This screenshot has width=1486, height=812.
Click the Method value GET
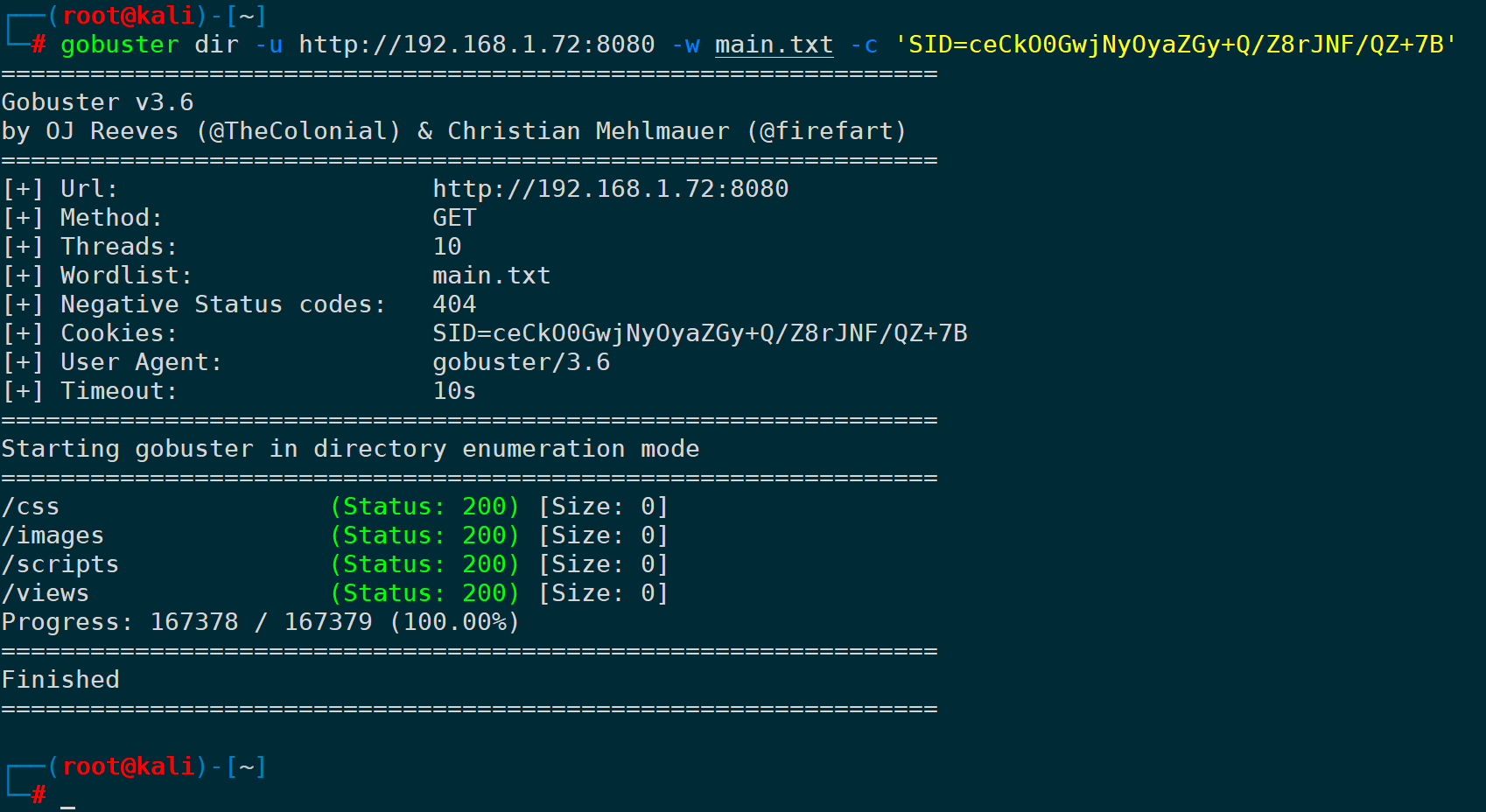point(454,218)
